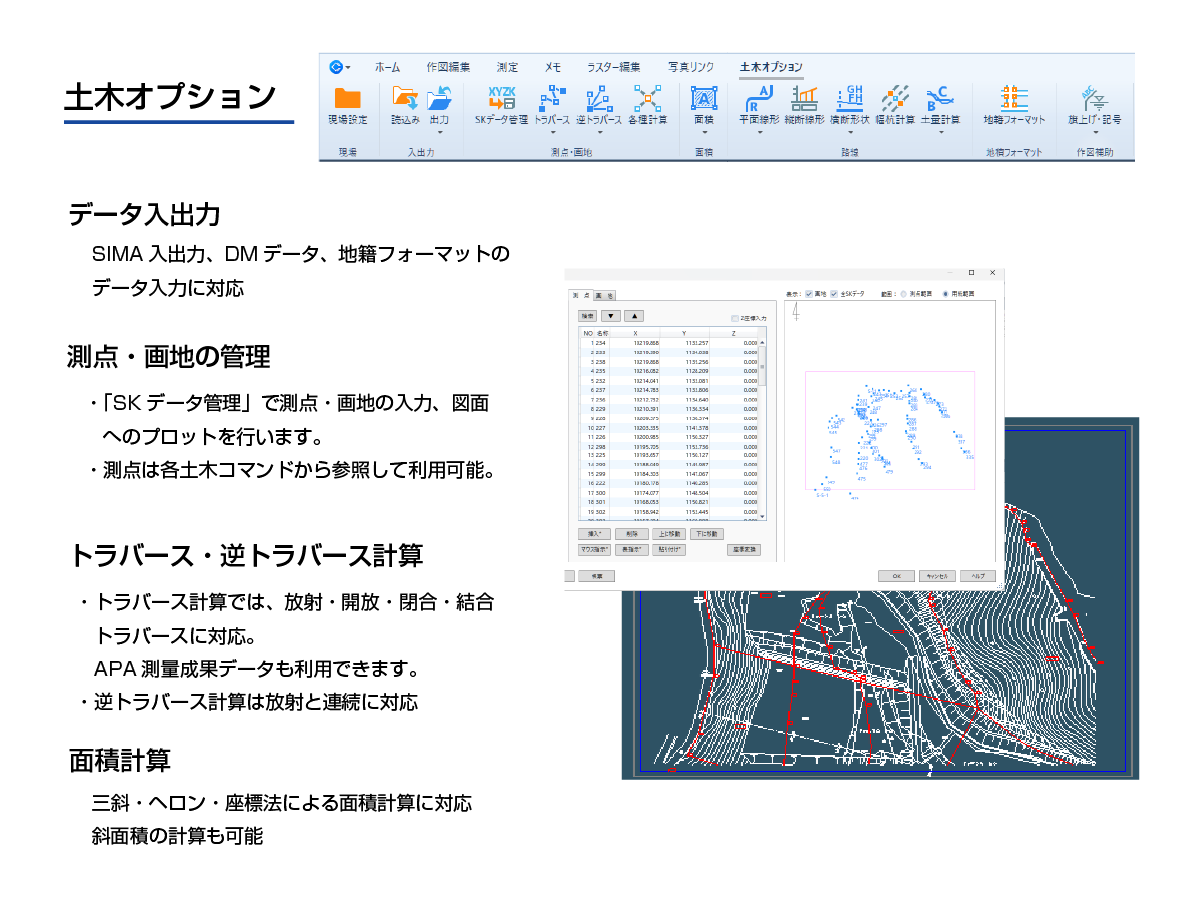The height and width of the screenshot is (900, 1200).
Task: Switch to the ホーム ribbon tab
Action: pyautogui.click(x=387, y=67)
